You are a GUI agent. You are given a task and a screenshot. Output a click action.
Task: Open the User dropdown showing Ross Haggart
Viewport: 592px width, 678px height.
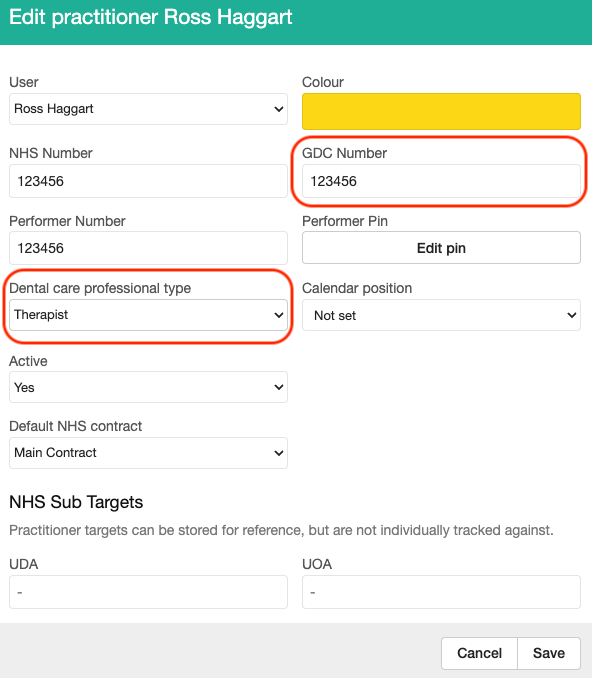(x=148, y=109)
